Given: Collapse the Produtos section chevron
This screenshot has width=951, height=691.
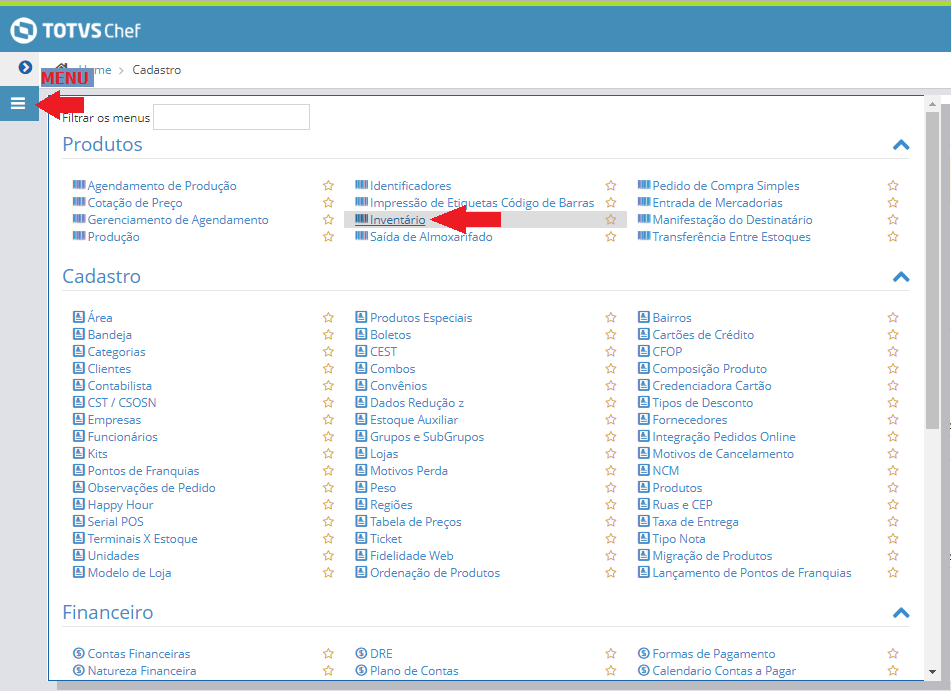Looking at the screenshot, I should [901, 145].
